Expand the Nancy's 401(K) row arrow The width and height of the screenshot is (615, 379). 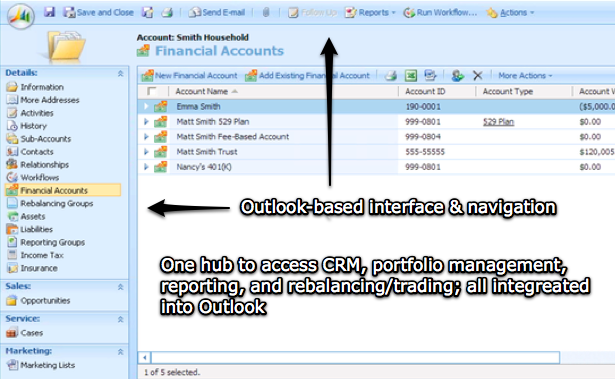tap(146, 167)
